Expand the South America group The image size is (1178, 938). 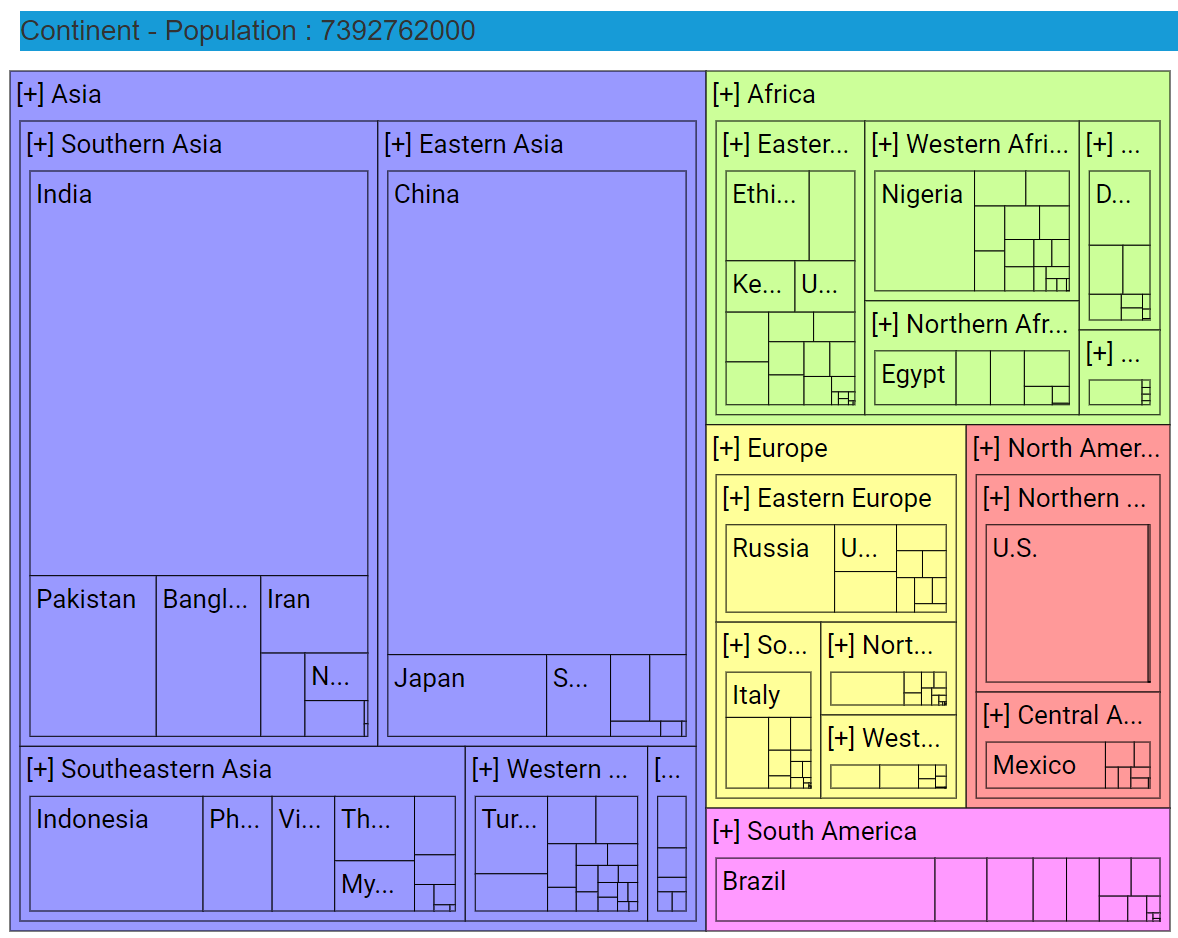(814, 831)
